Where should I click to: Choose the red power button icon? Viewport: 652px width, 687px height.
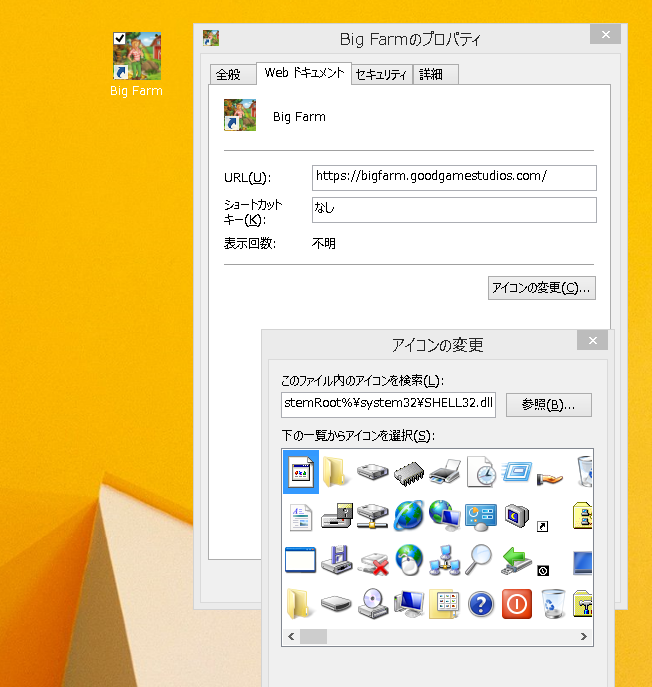517,604
